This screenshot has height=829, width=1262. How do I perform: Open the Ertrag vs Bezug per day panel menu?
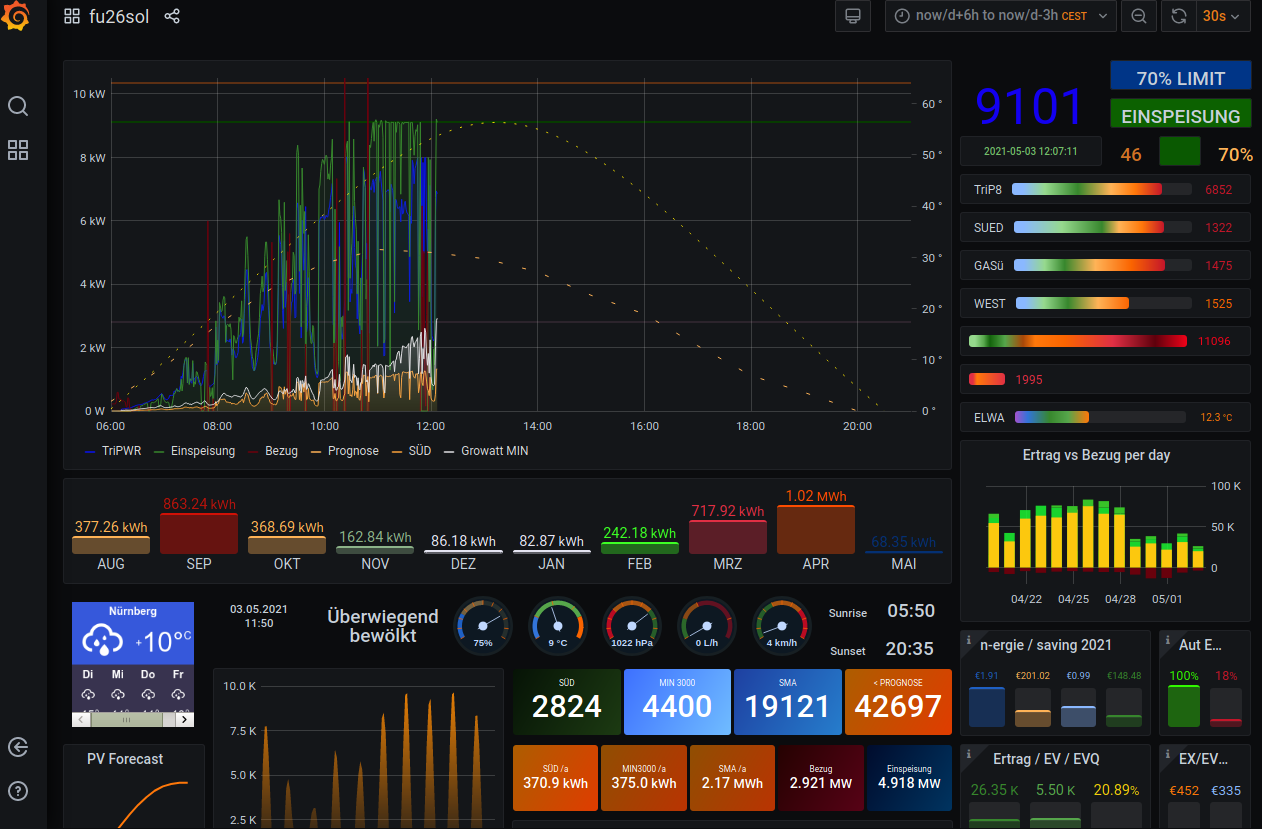tap(1096, 455)
